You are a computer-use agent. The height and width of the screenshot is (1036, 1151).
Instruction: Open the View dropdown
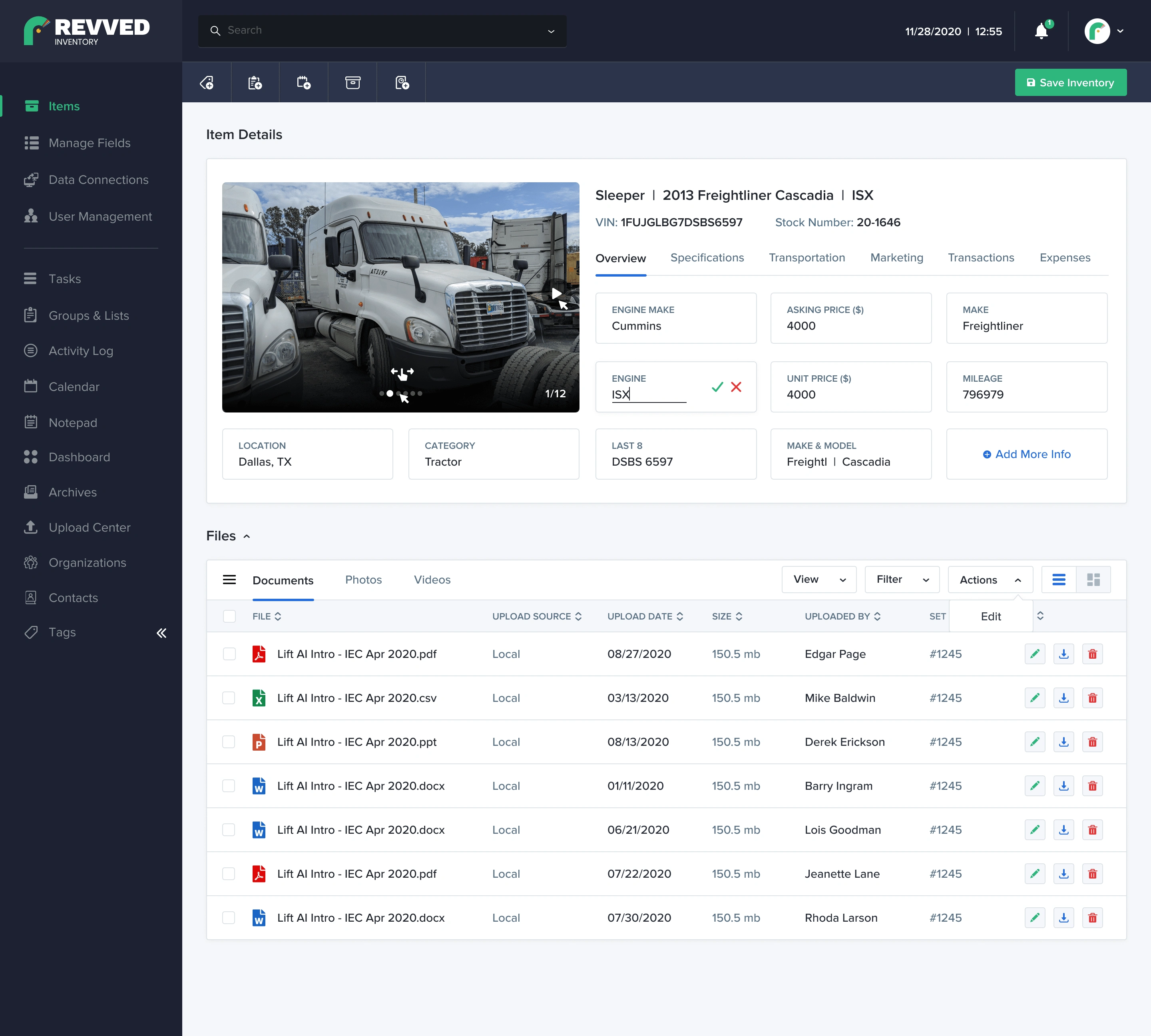(818, 580)
